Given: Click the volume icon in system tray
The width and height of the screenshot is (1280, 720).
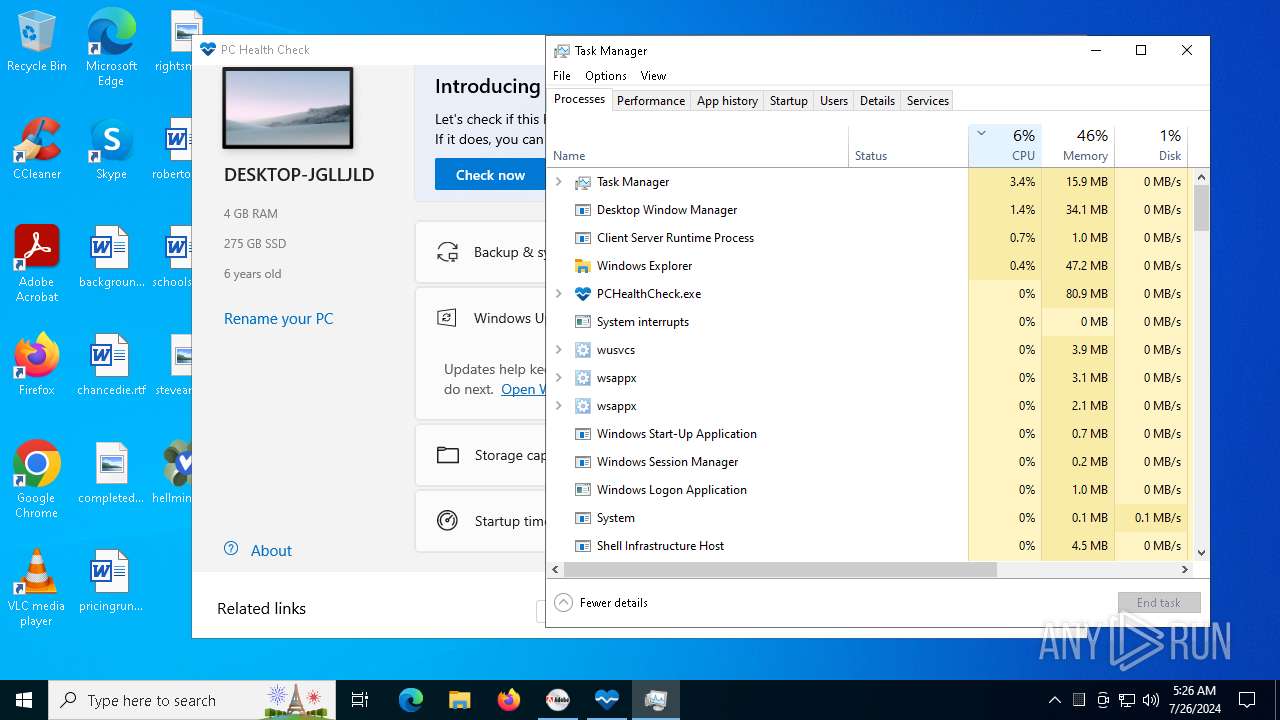Looking at the screenshot, I should pos(1151,700).
